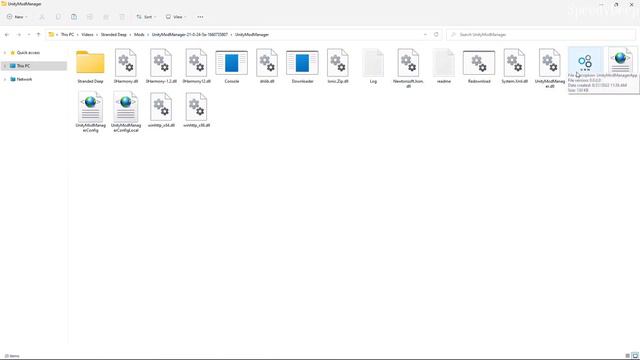Screen dimensions: 640x360
Task: Click This PC in the address bar
Action: coord(67,35)
